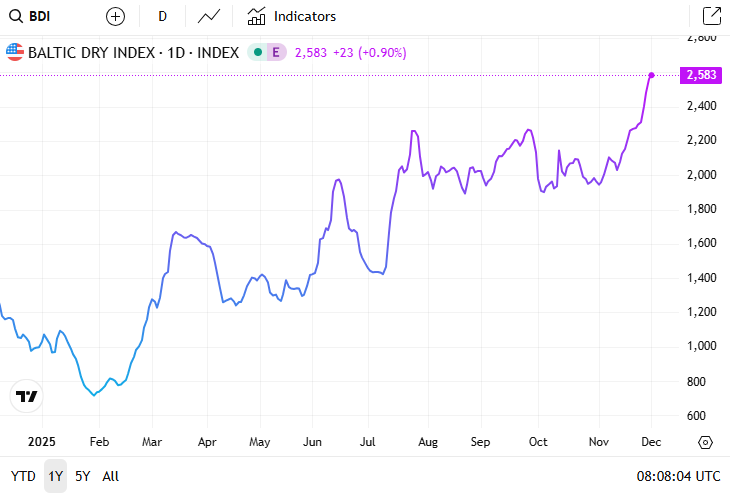
Task: Show the All time range
Action: tap(110, 476)
